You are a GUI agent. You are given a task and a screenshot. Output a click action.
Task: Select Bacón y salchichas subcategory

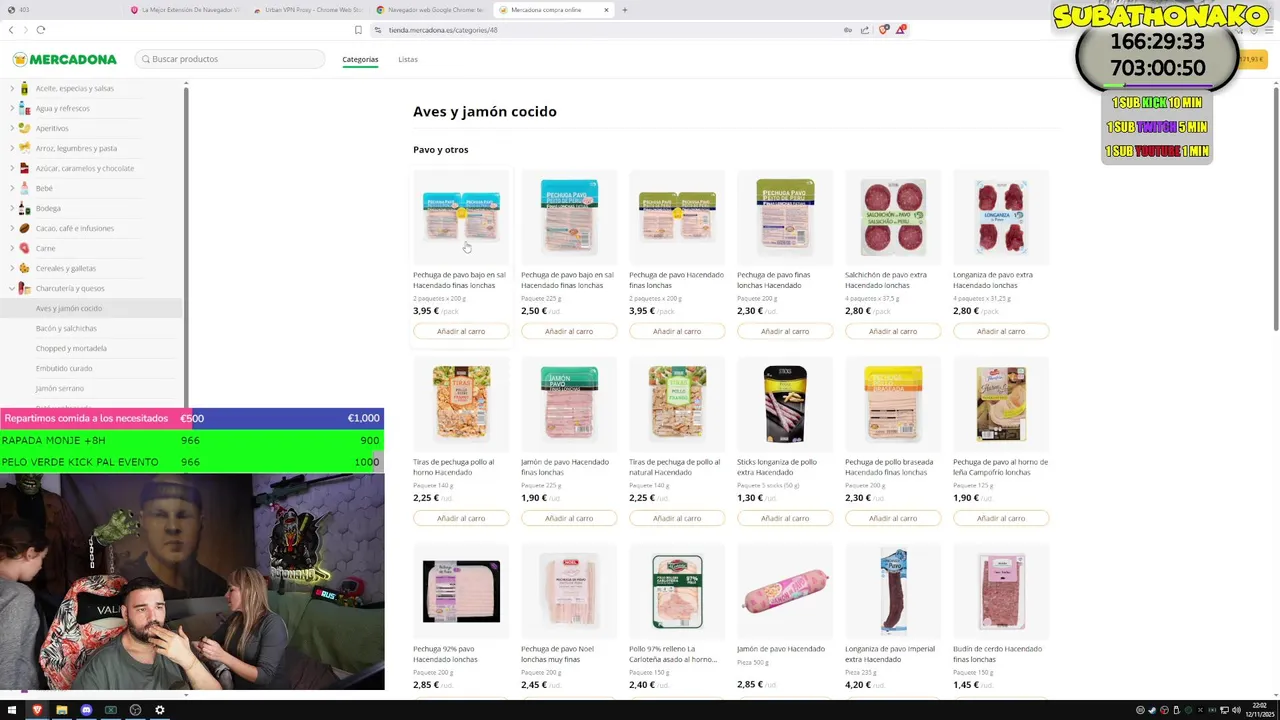point(66,328)
